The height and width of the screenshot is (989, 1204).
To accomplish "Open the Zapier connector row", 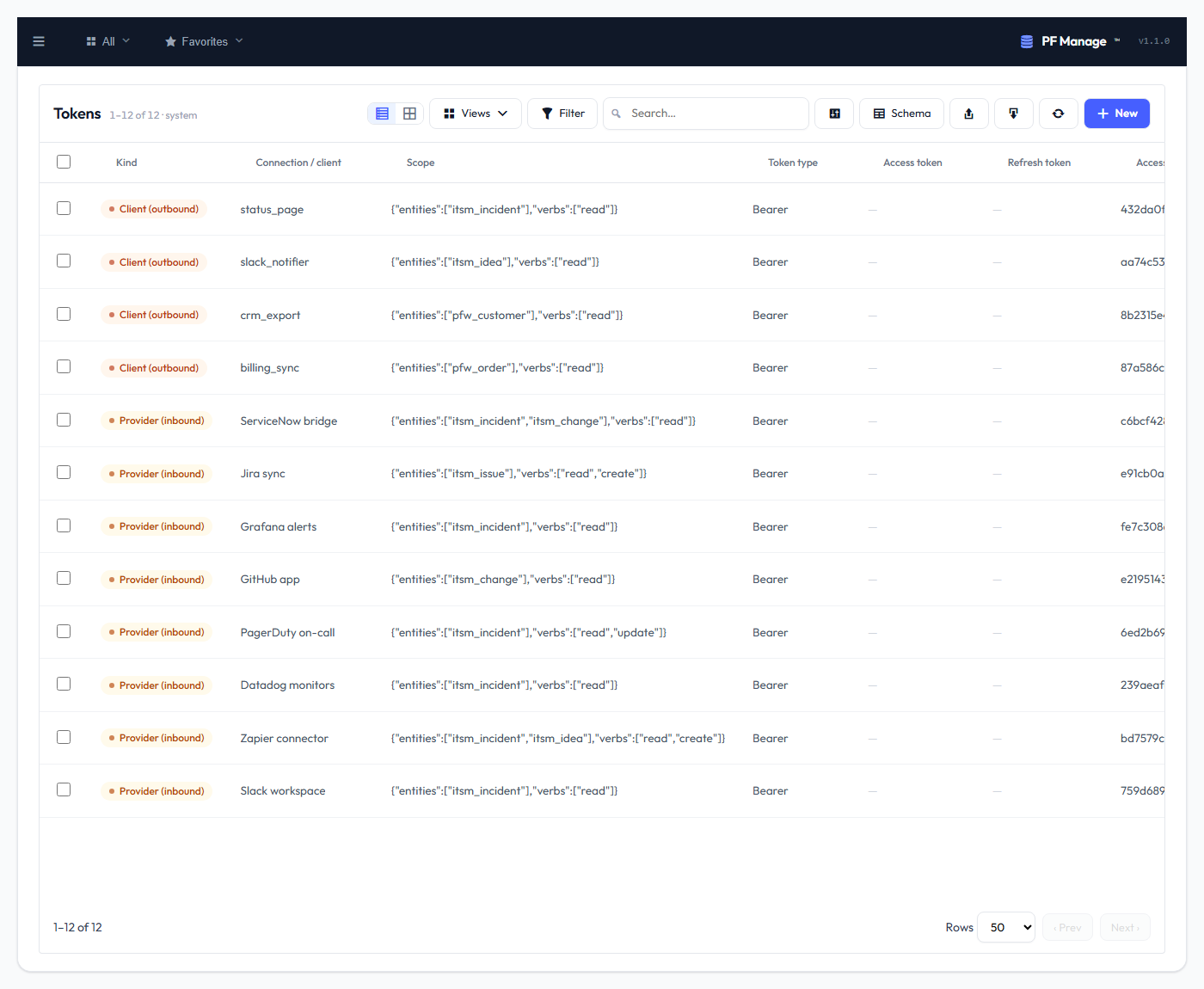I will pos(602,738).
